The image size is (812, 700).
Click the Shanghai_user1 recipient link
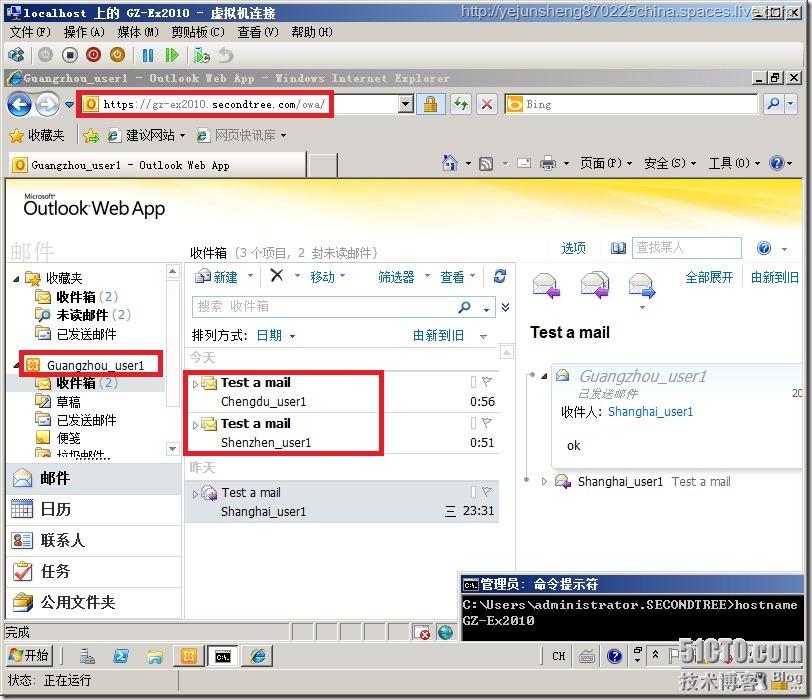tap(650, 412)
